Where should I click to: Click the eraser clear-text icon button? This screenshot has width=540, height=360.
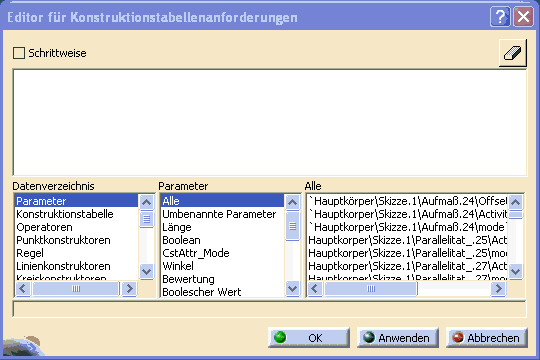[512, 53]
